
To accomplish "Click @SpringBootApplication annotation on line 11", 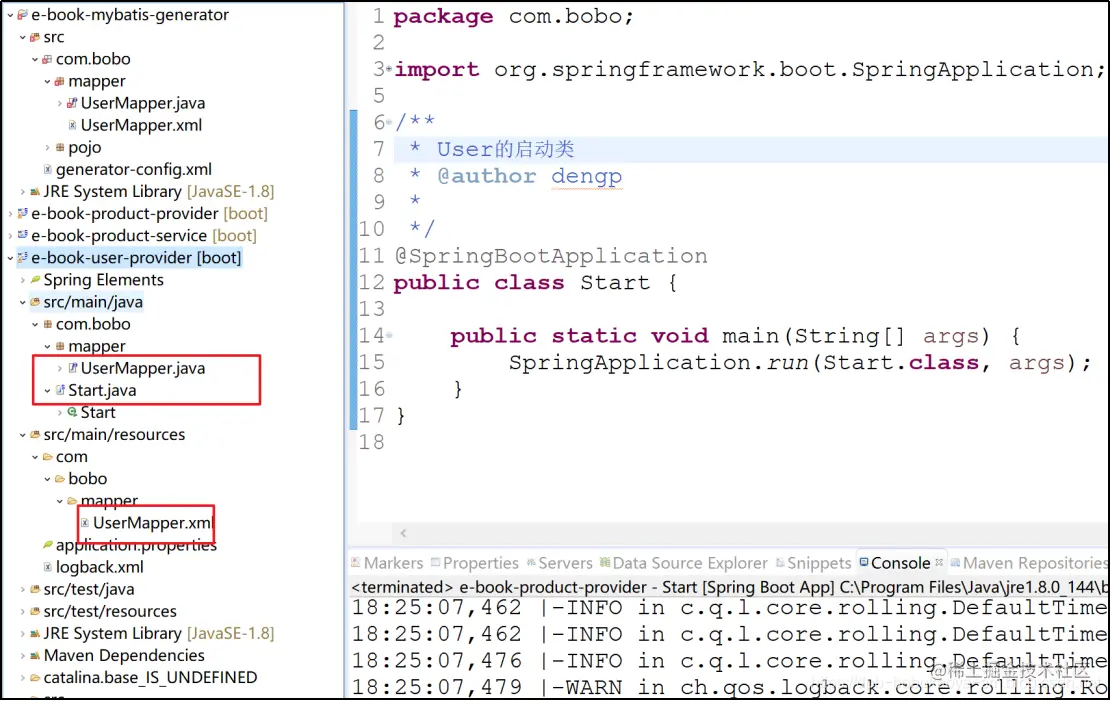I will coord(551,256).
